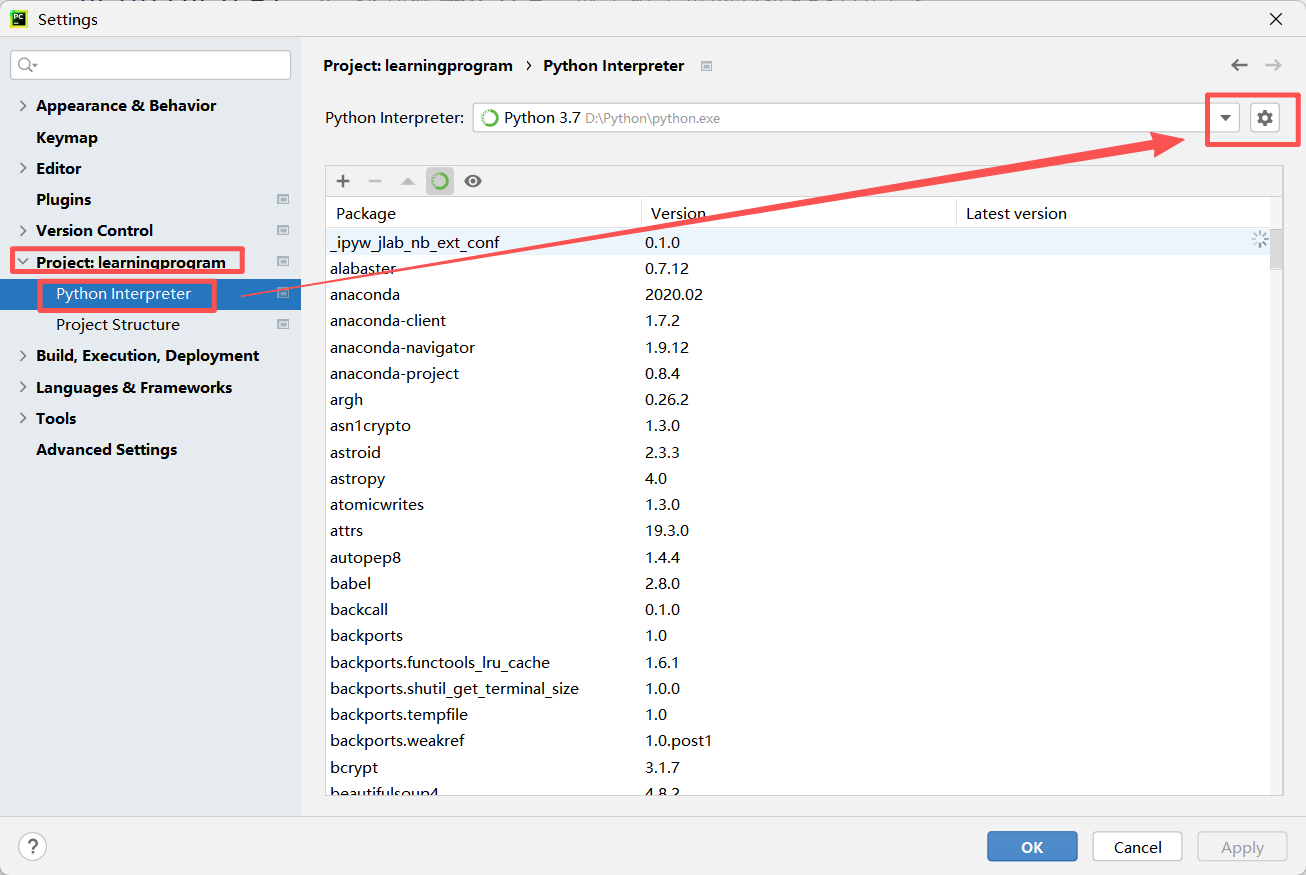
Task: Click the settings search field
Action: (150, 65)
